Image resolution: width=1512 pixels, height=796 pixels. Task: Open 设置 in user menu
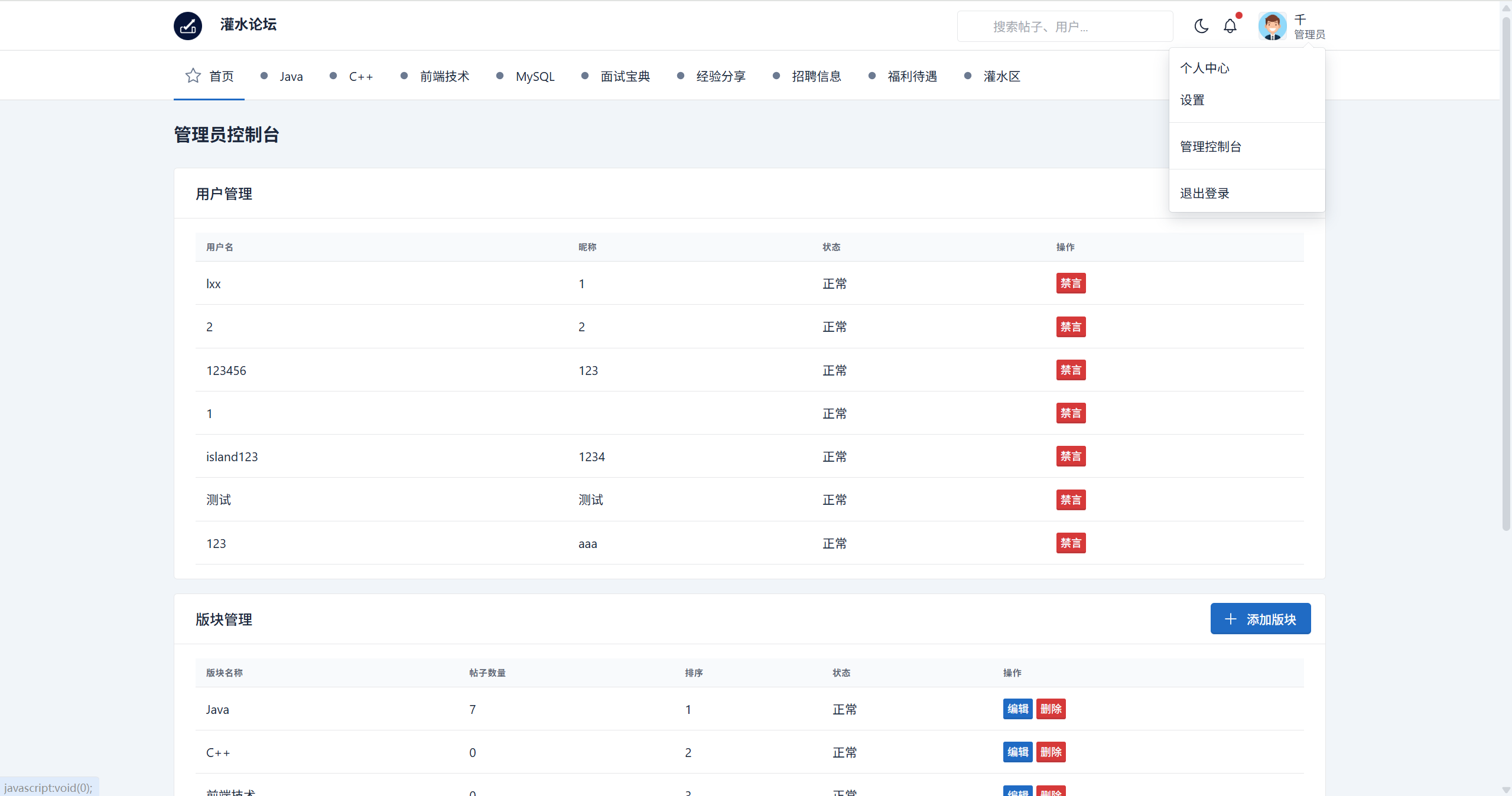(1247, 100)
